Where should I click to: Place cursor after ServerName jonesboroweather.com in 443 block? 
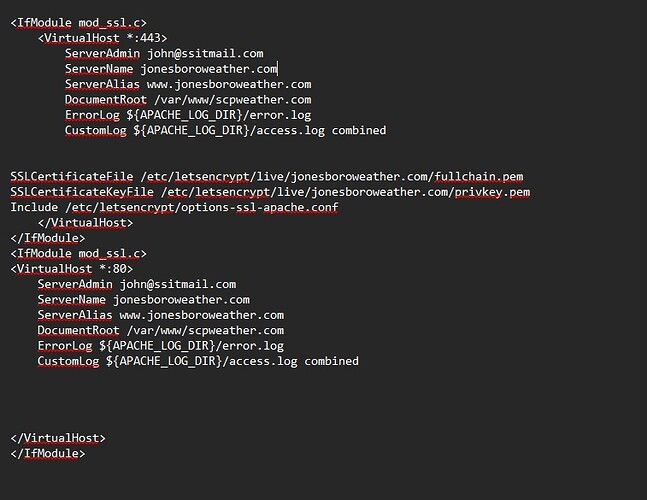coord(278,69)
